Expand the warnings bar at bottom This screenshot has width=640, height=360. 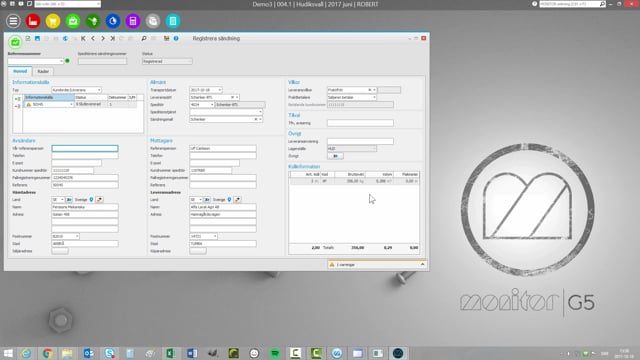pyautogui.click(x=422, y=264)
